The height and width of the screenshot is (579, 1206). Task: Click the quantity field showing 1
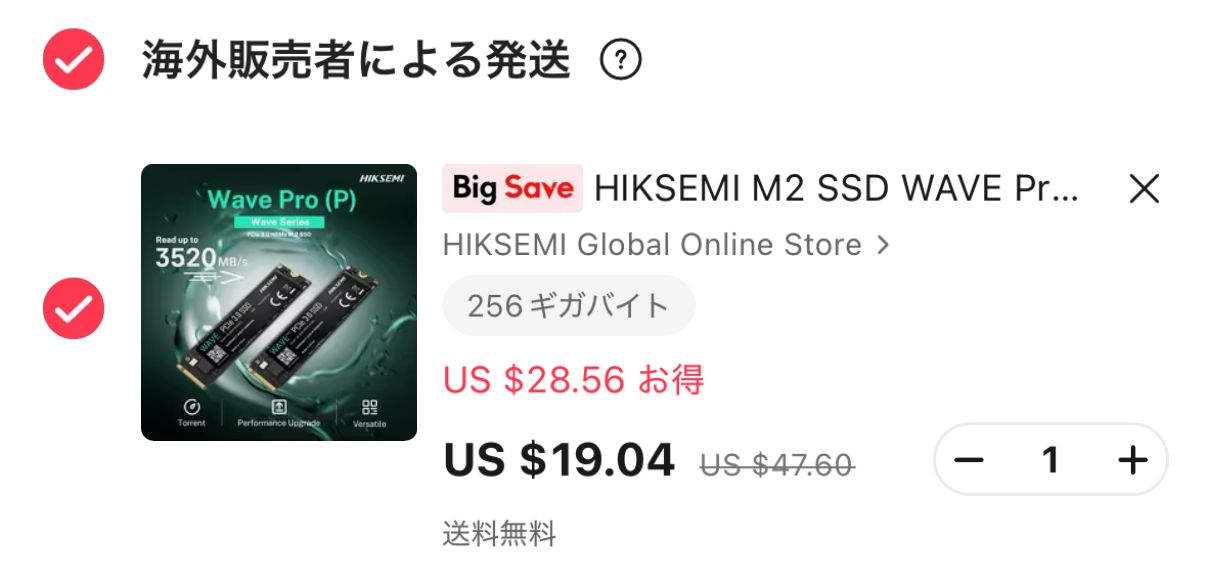tap(1050, 460)
